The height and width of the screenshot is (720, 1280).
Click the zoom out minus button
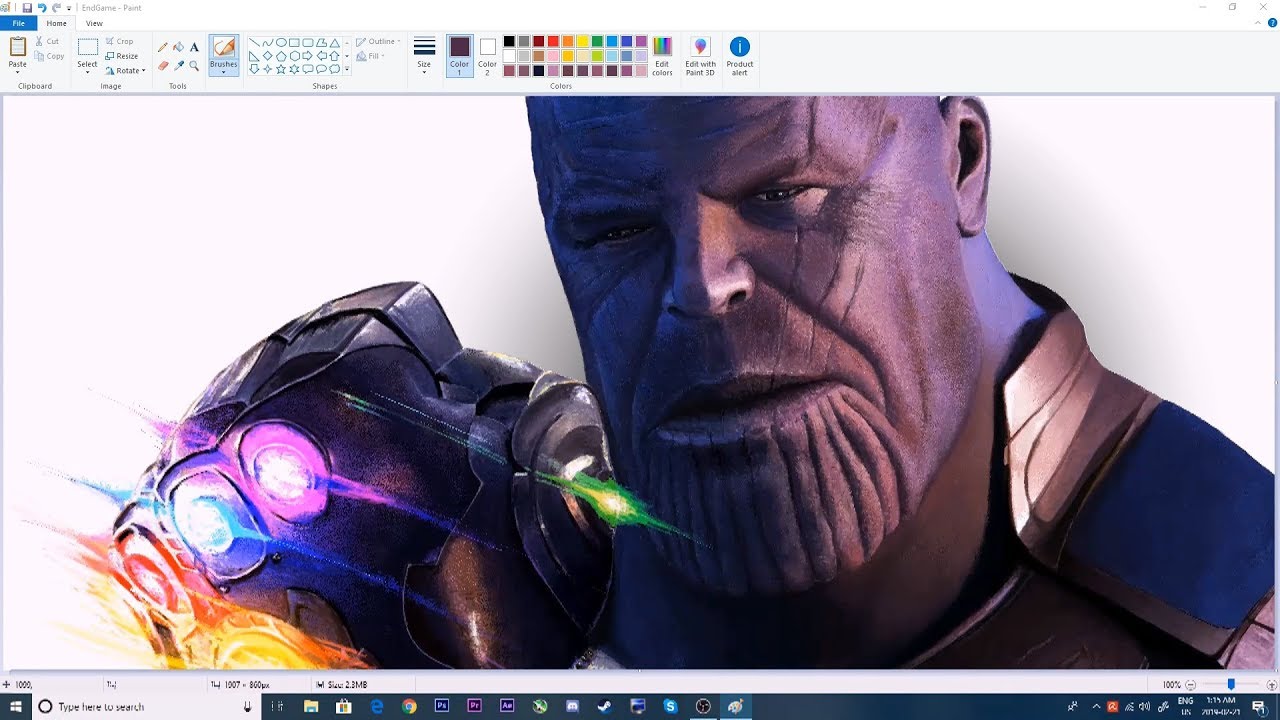click(x=1190, y=685)
